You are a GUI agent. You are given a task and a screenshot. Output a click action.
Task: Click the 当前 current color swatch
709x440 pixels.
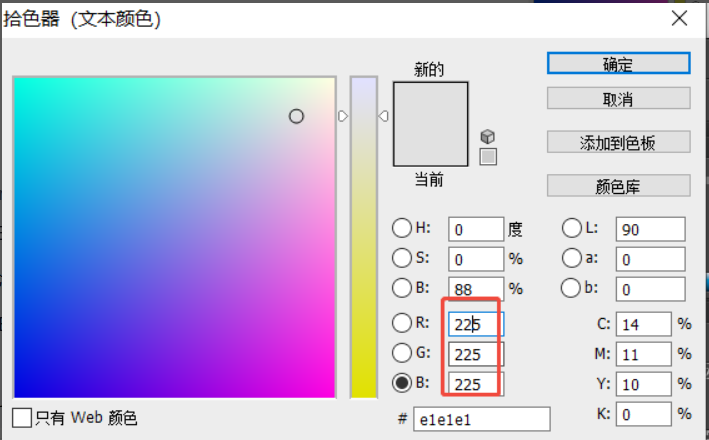point(430,145)
